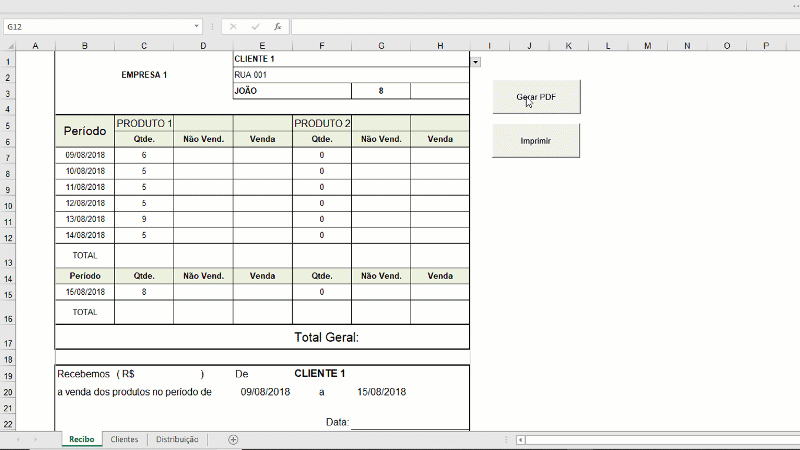Image resolution: width=800 pixels, height=450 pixels.
Task: Select the Recebemos ( R$ text cell
Action: pos(96,374)
